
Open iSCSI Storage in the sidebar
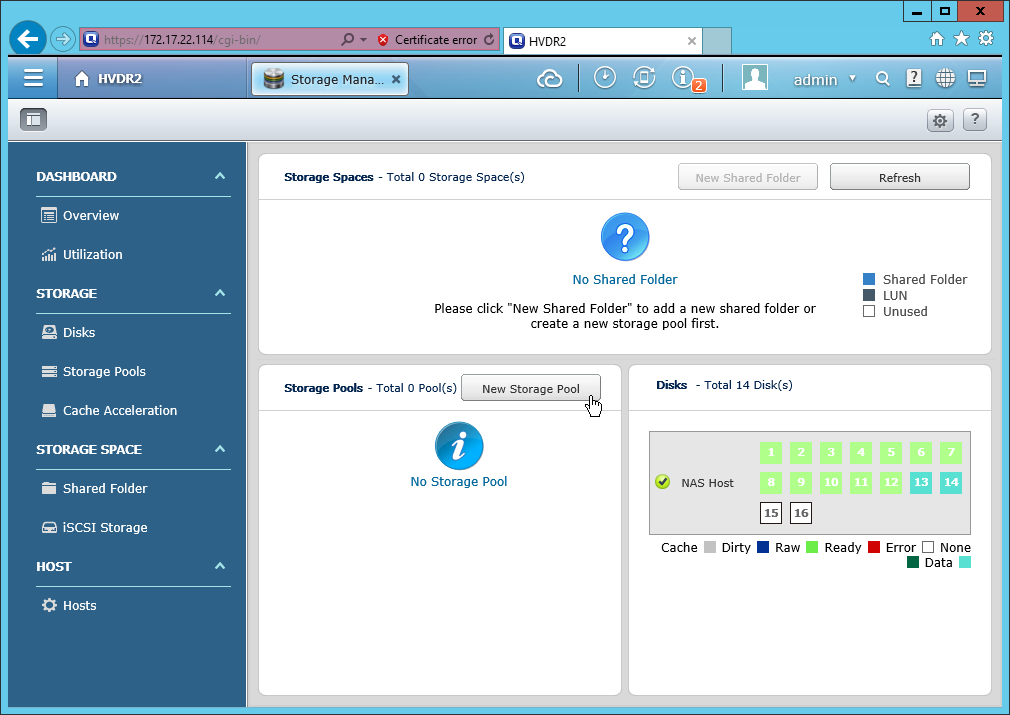(x=94, y=528)
